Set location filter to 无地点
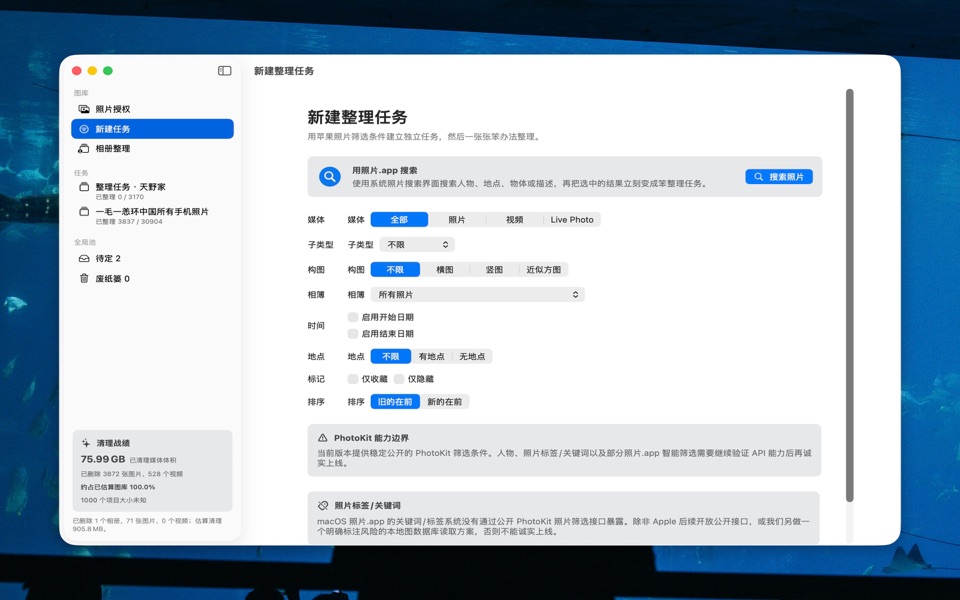 click(472, 356)
